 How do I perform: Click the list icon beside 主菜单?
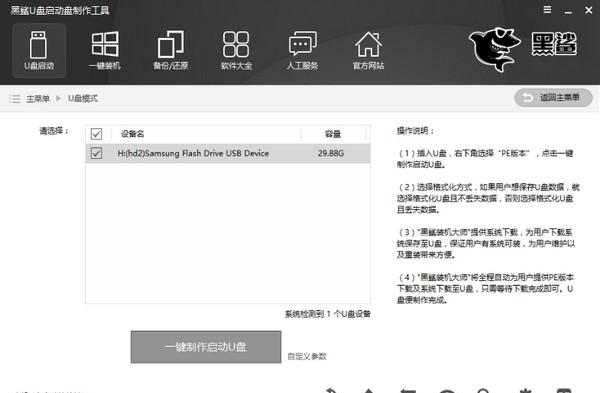coord(15,99)
